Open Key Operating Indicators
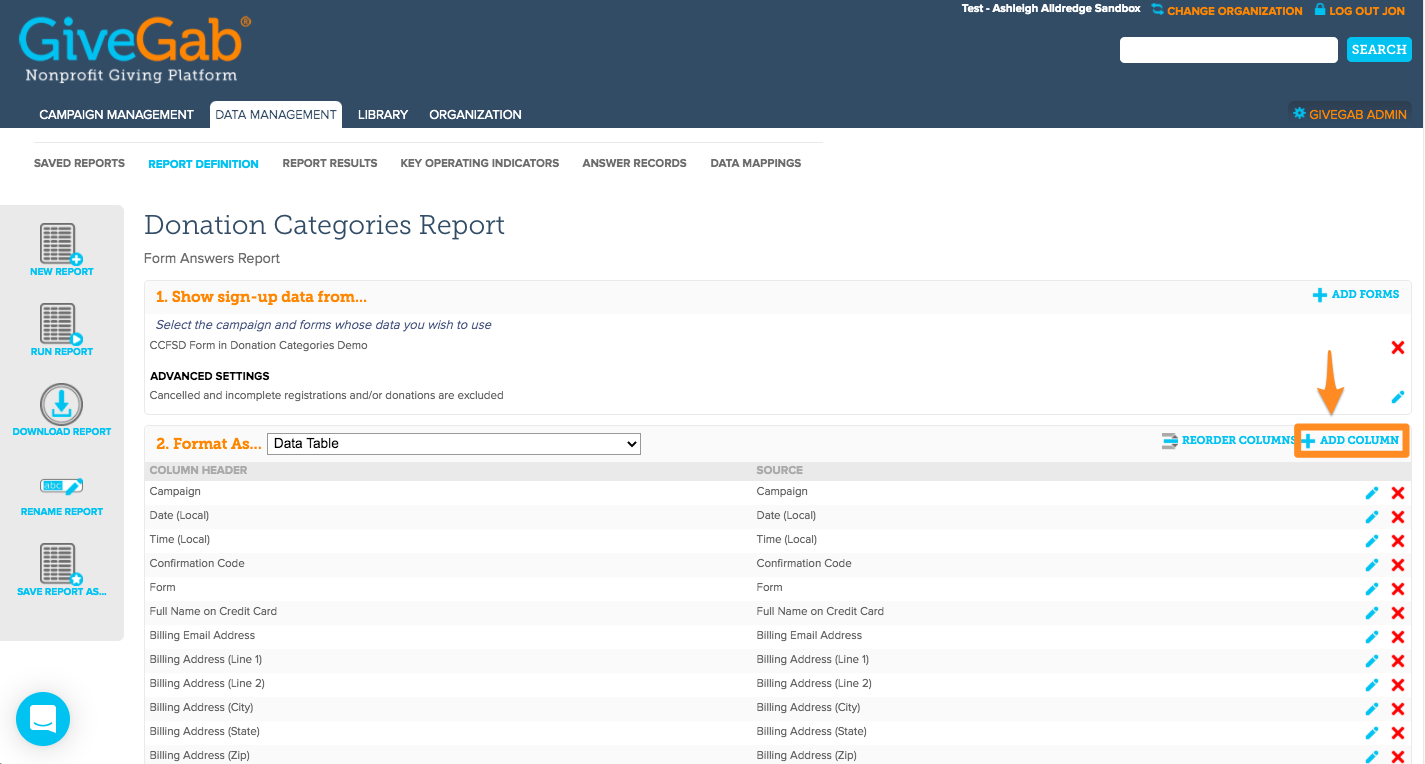Image resolution: width=1425 pixels, height=764 pixels. (480, 163)
